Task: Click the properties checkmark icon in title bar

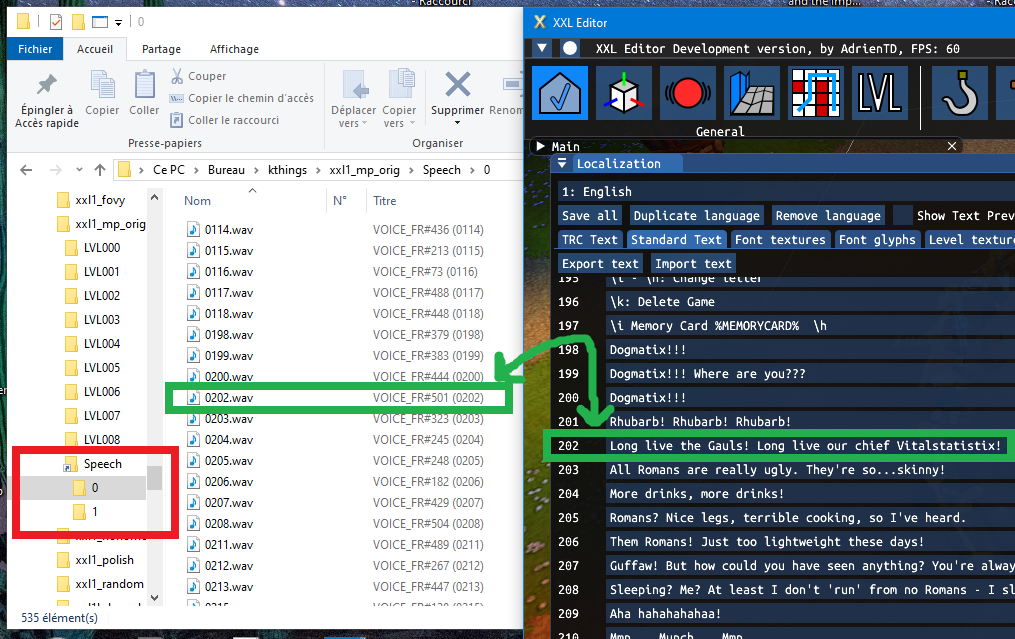Action: click(56, 22)
